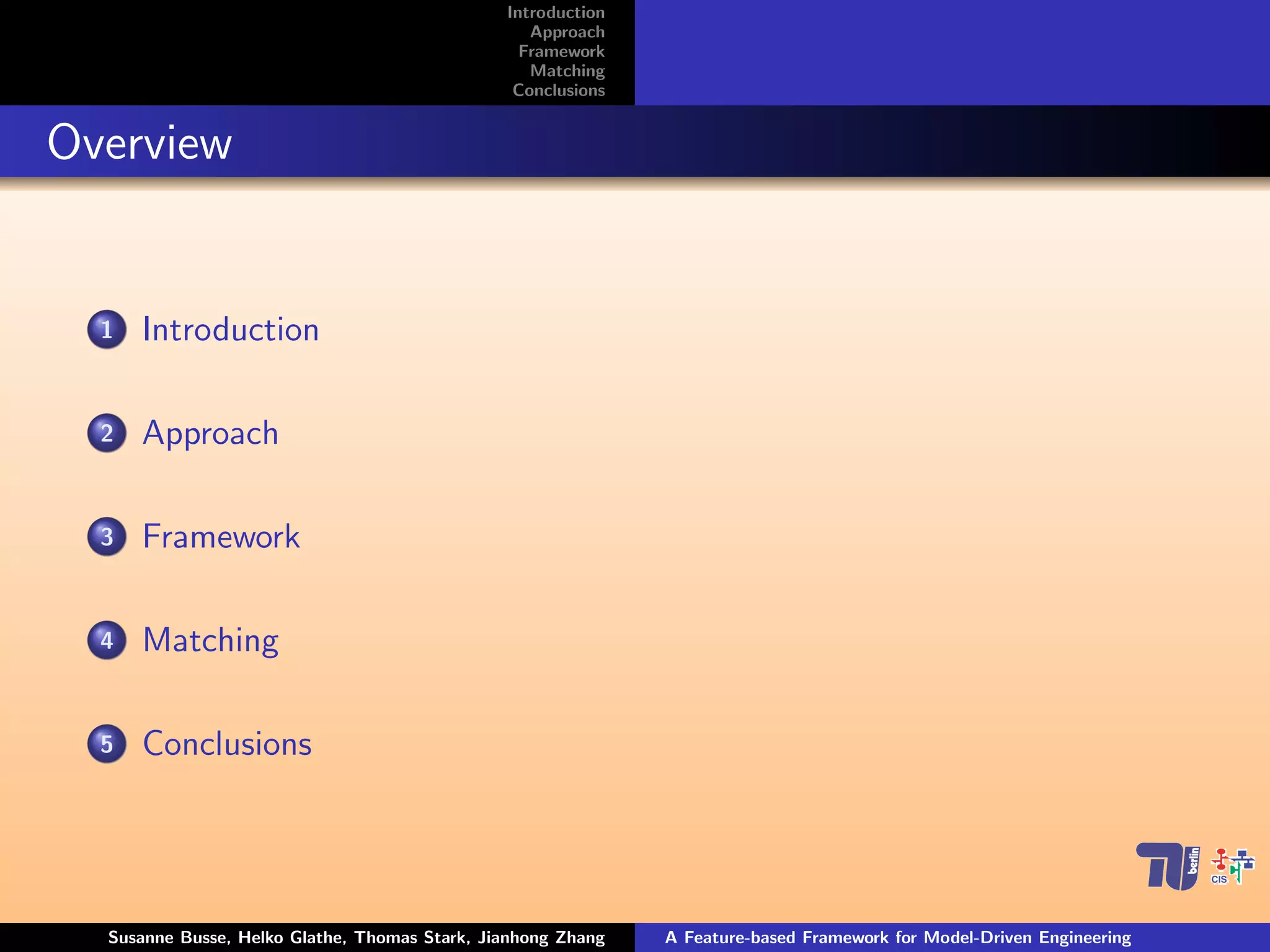Go to the Matching section
Viewport: 1270px width, 952px height.
point(210,640)
